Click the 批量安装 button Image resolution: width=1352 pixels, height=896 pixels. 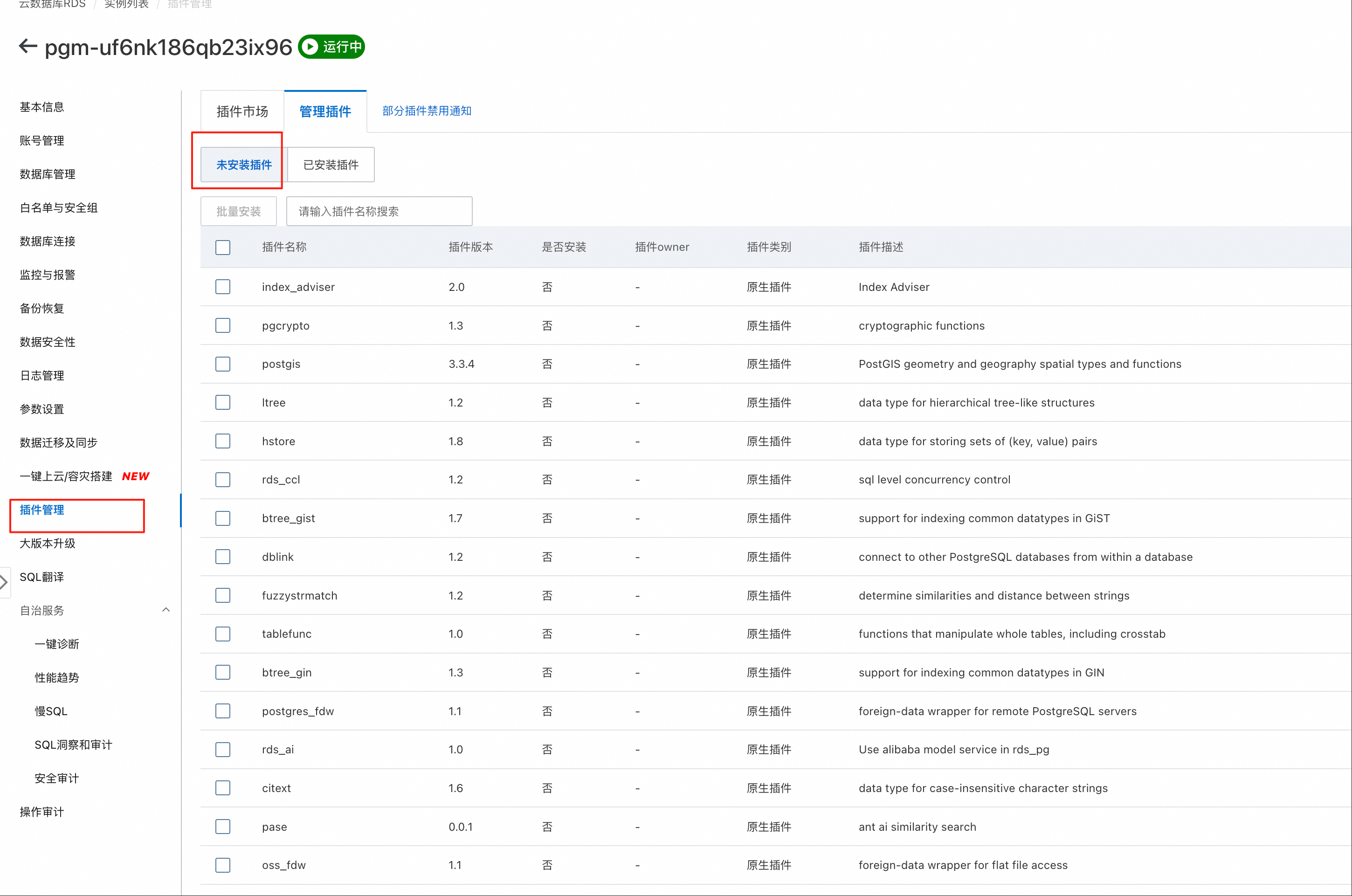(x=238, y=212)
